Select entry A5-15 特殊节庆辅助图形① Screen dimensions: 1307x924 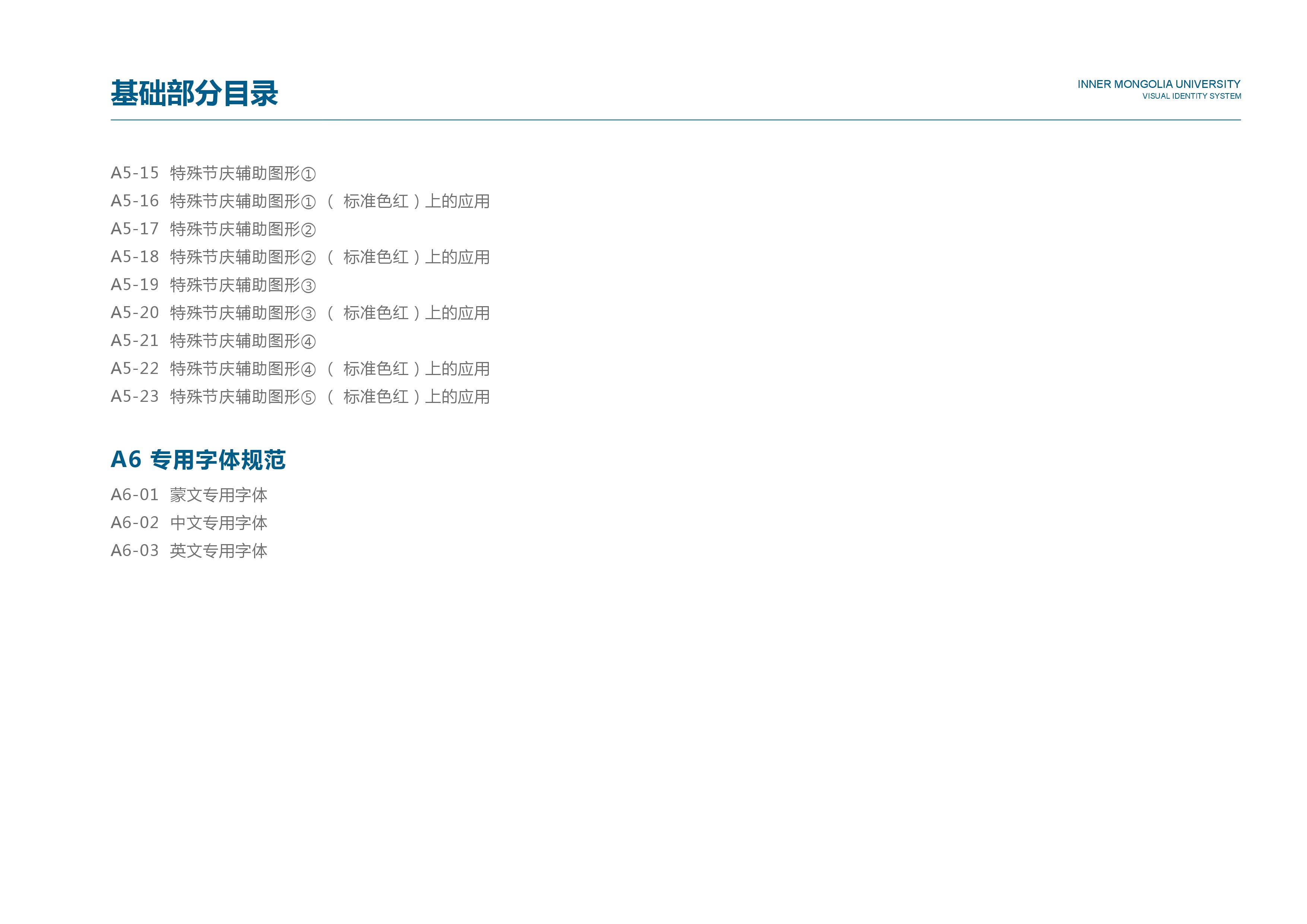point(213,173)
